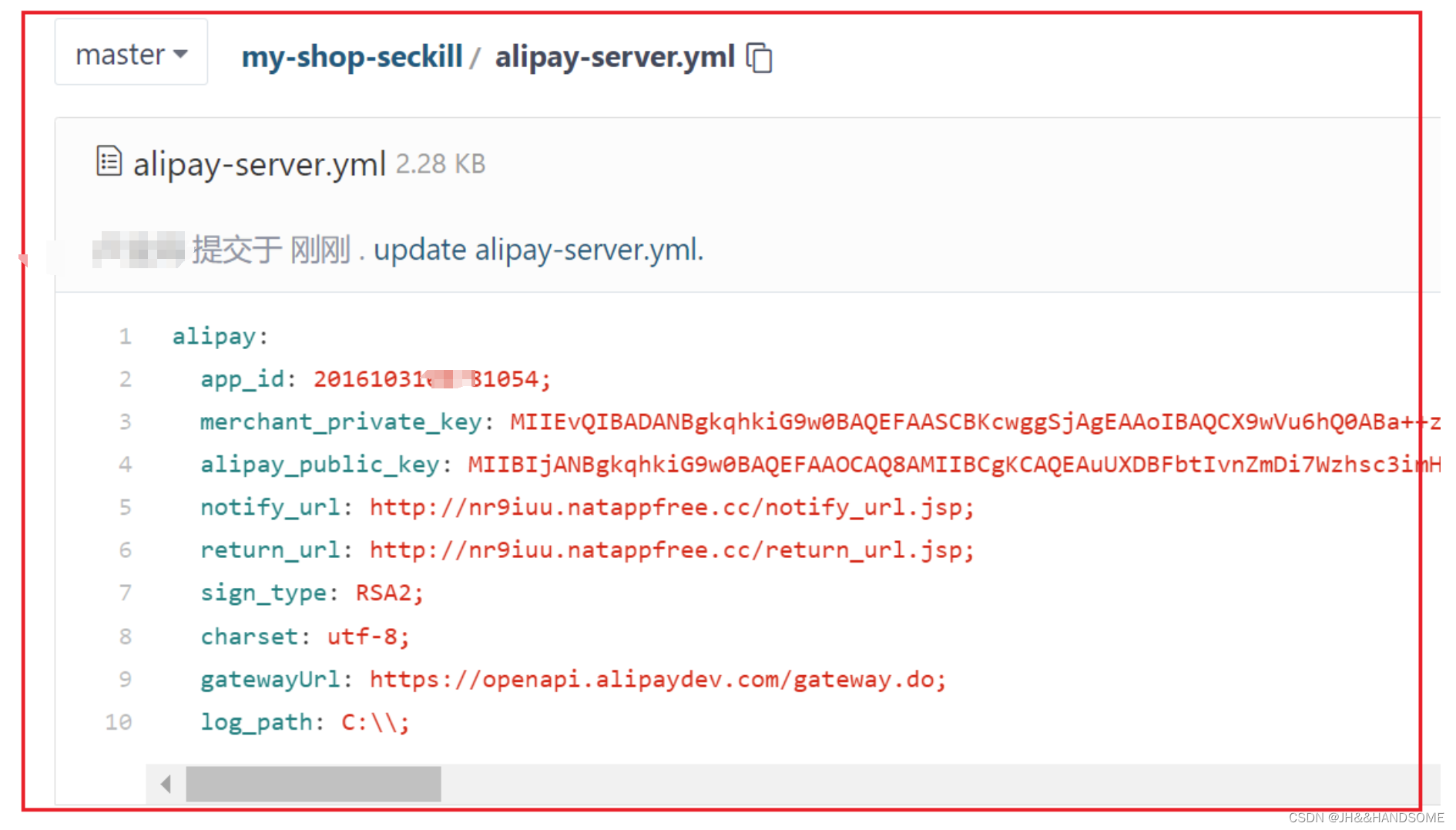Click the app_id value starting 2016103
Screen dimensions: 1456x830
pyautogui.click(x=431, y=379)
